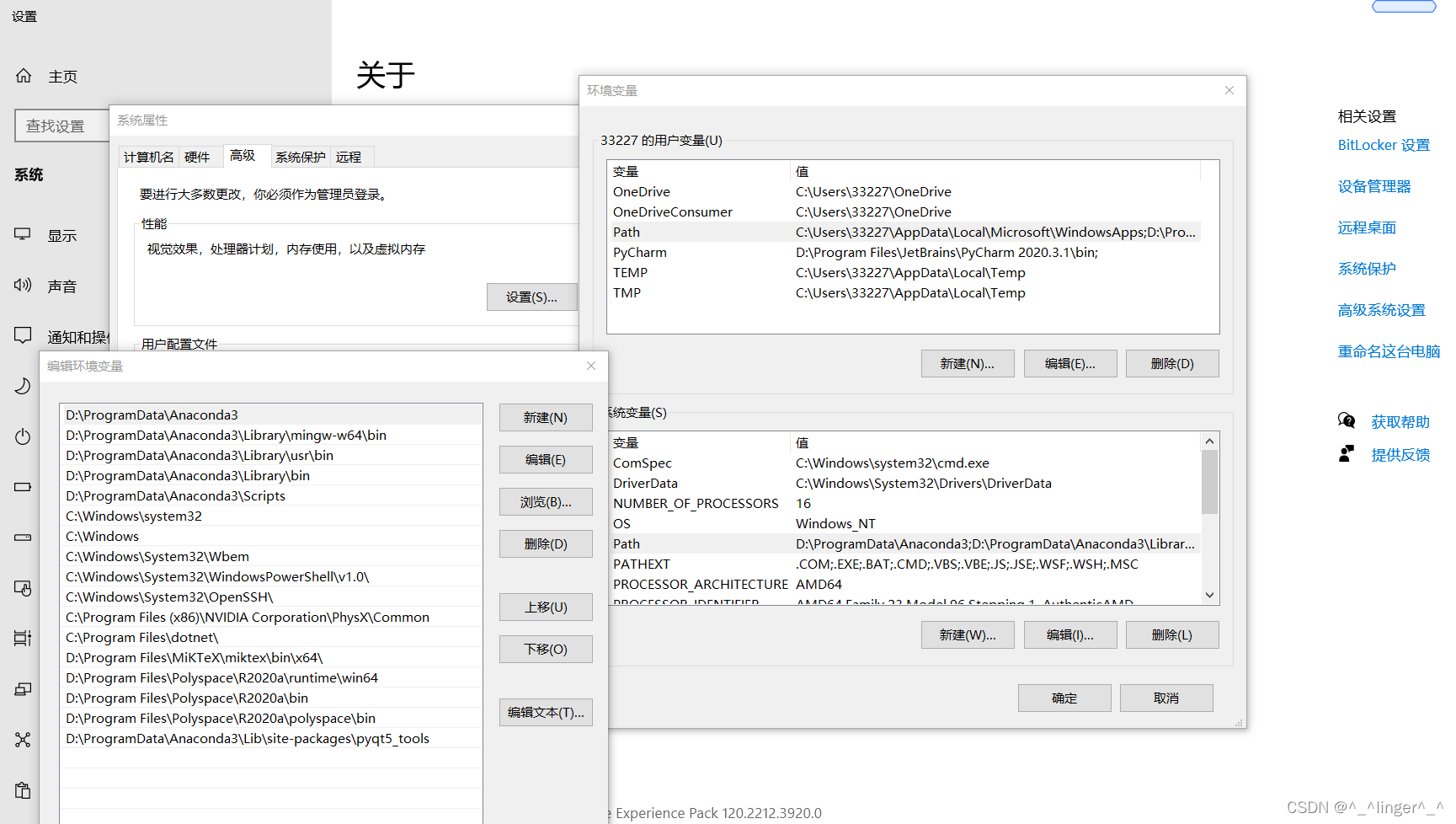Viewport: 1456px width, 824px height.
Task: Select the PyCharm user variable row
Action: 904,252
